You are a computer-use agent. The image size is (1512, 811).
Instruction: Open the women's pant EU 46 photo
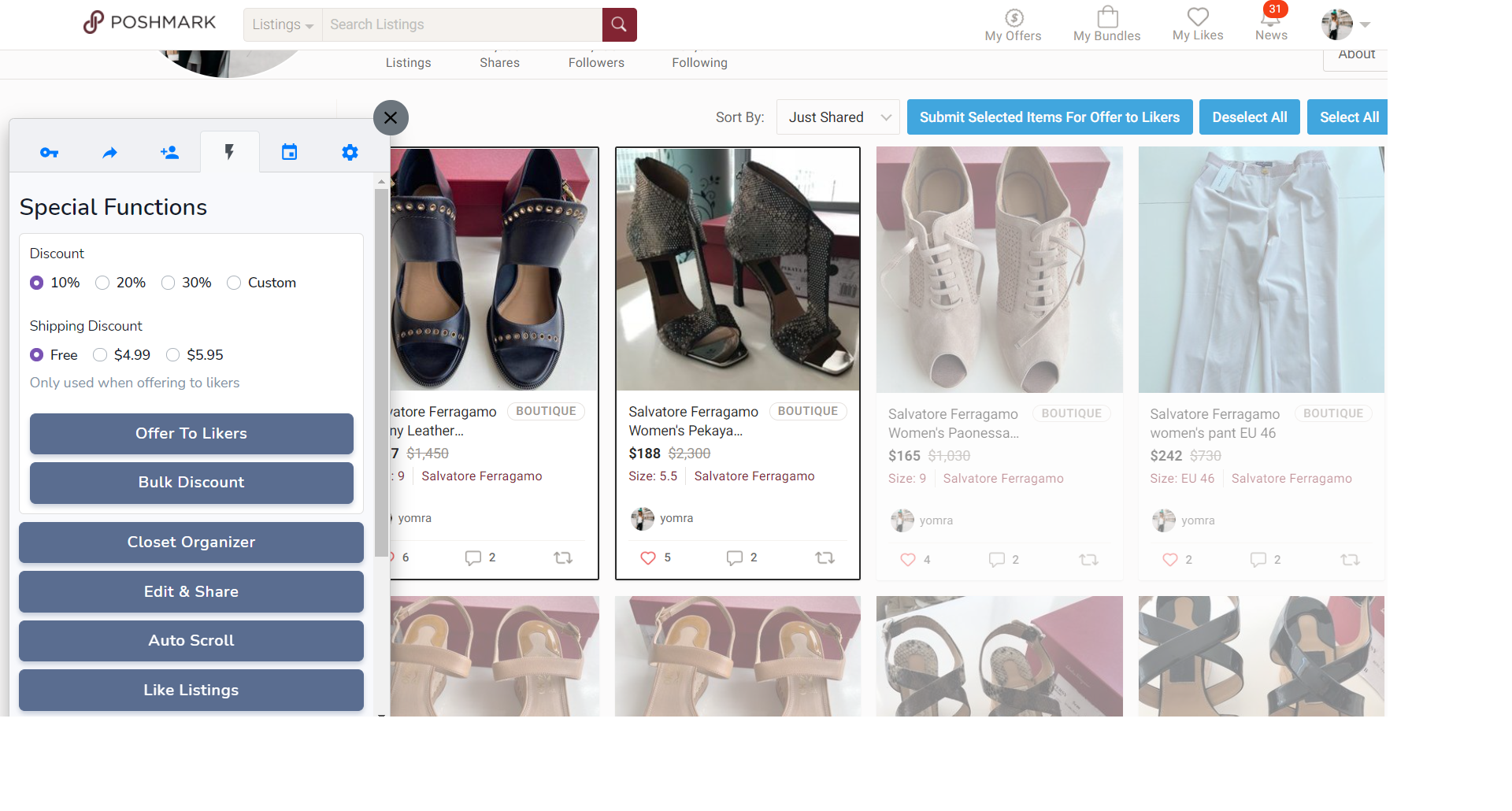1262,270
